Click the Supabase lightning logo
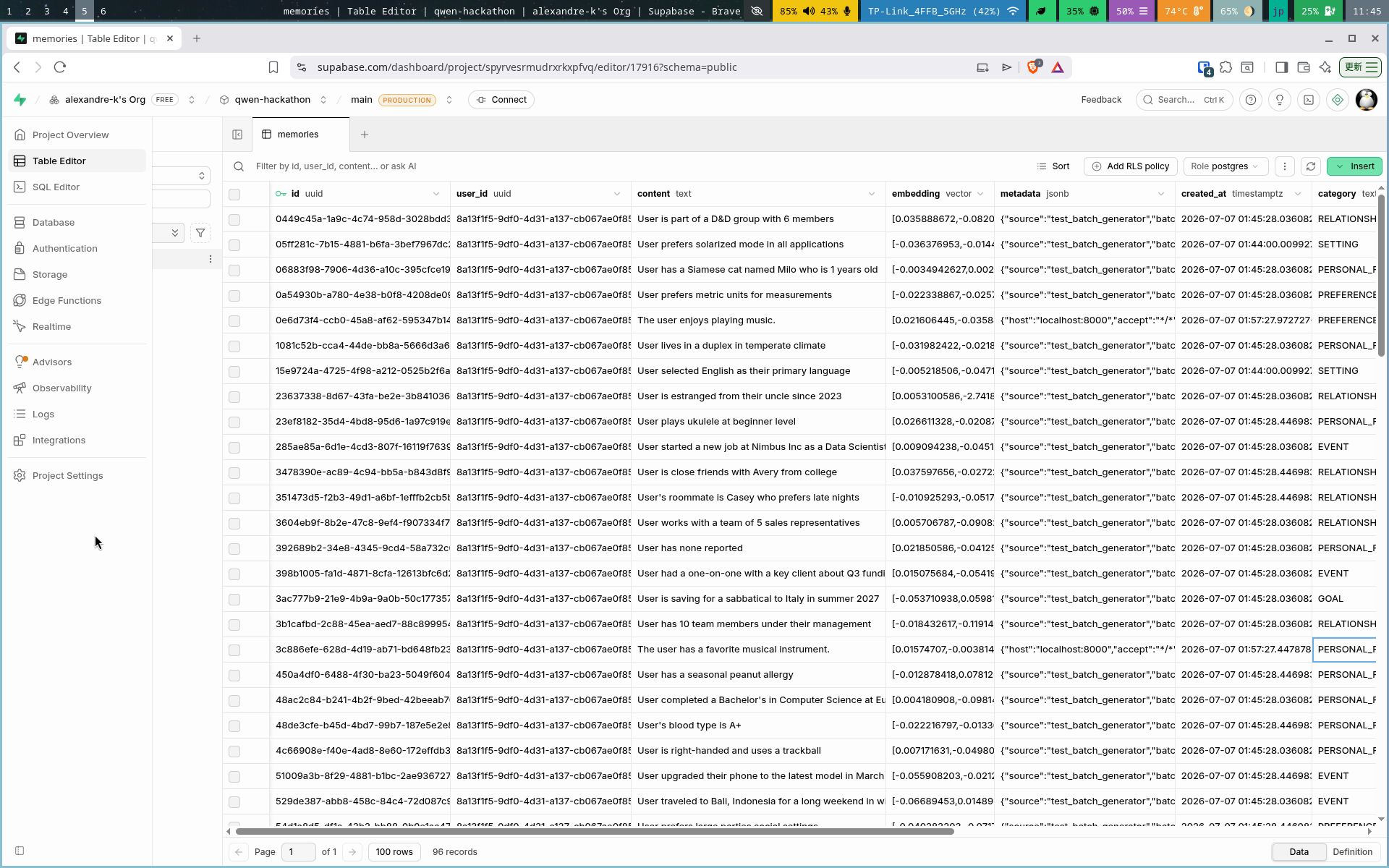 pyautogui.click(x=20, y=100)
